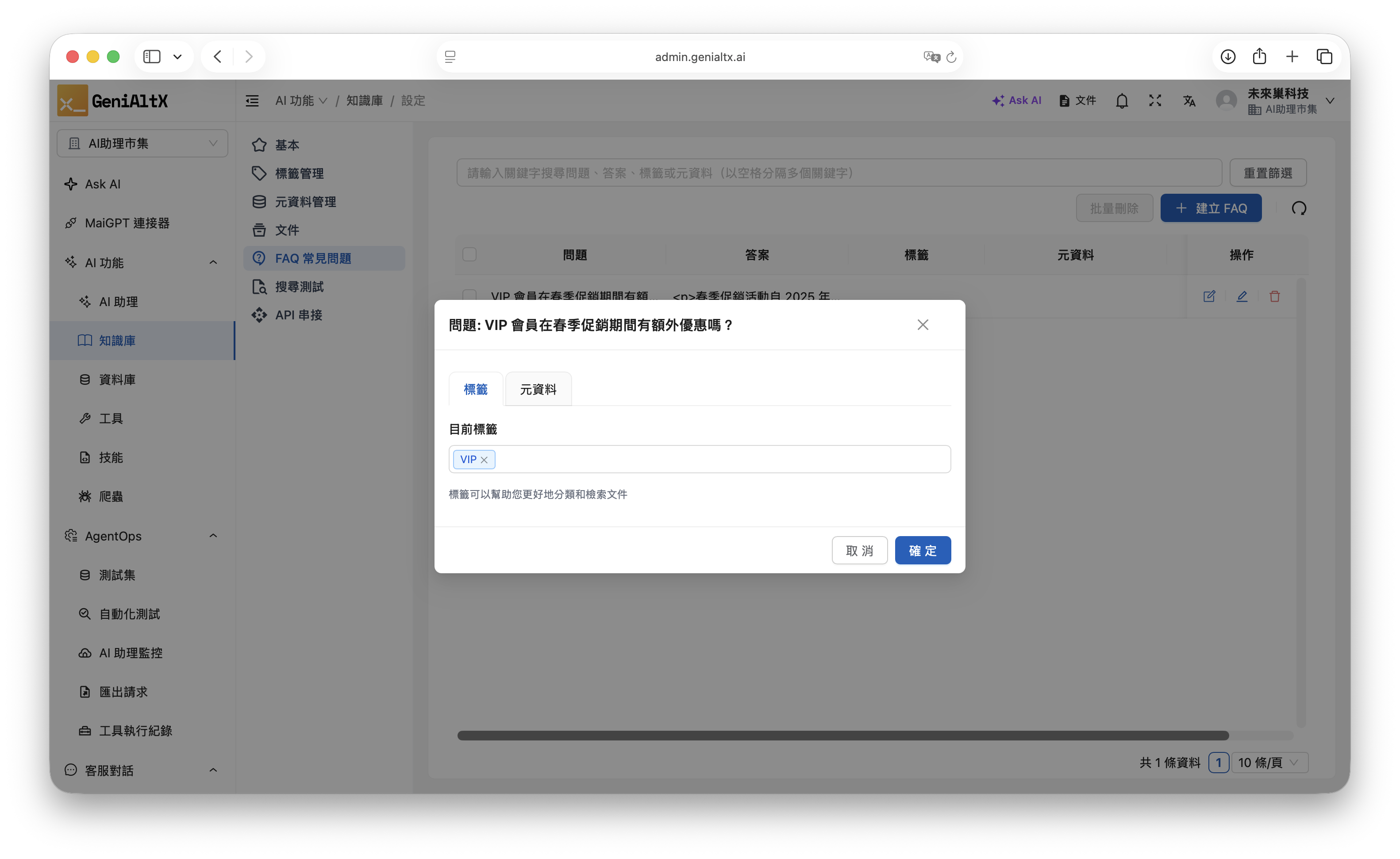Toggle fullscreen mode icon in header
This screenshot has height=859, width=1400.
1154,100
